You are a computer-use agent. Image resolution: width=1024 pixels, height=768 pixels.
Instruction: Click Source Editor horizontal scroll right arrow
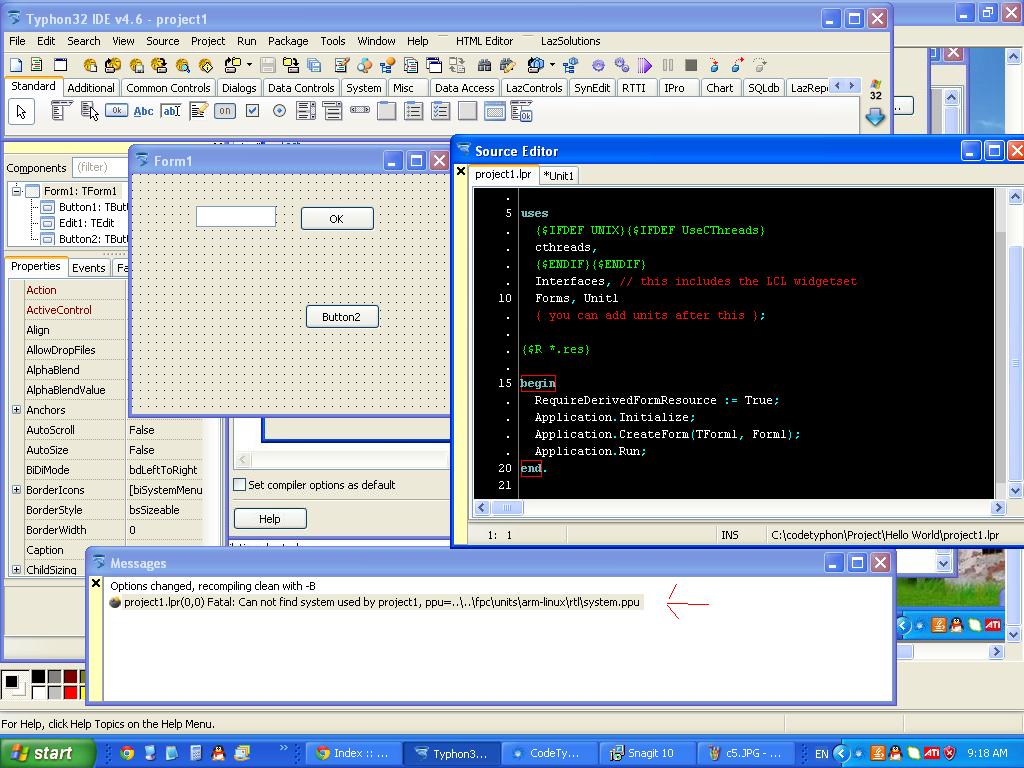pyautogui.click(x=998, y=507)
